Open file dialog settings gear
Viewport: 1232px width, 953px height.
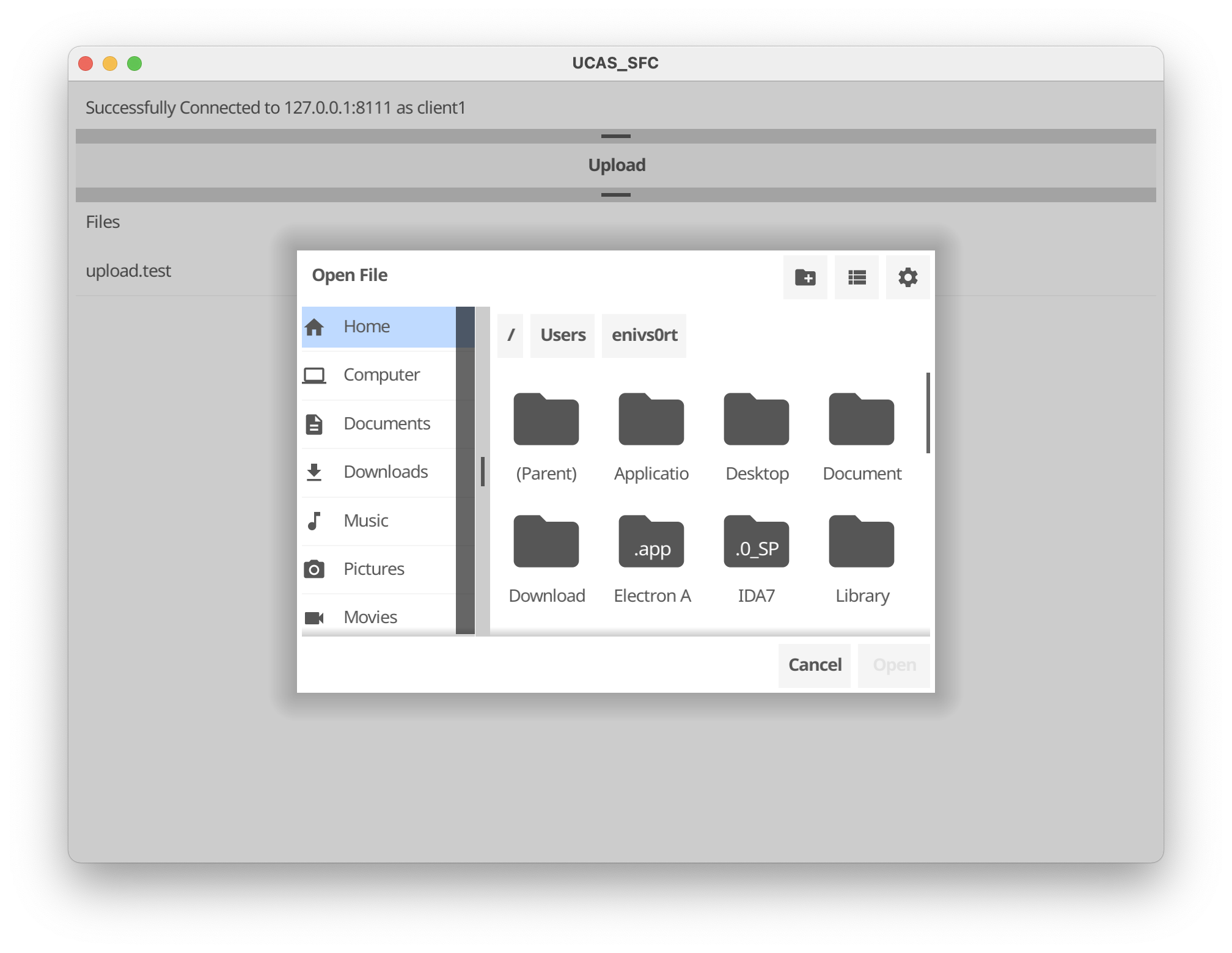pos(908,277)
